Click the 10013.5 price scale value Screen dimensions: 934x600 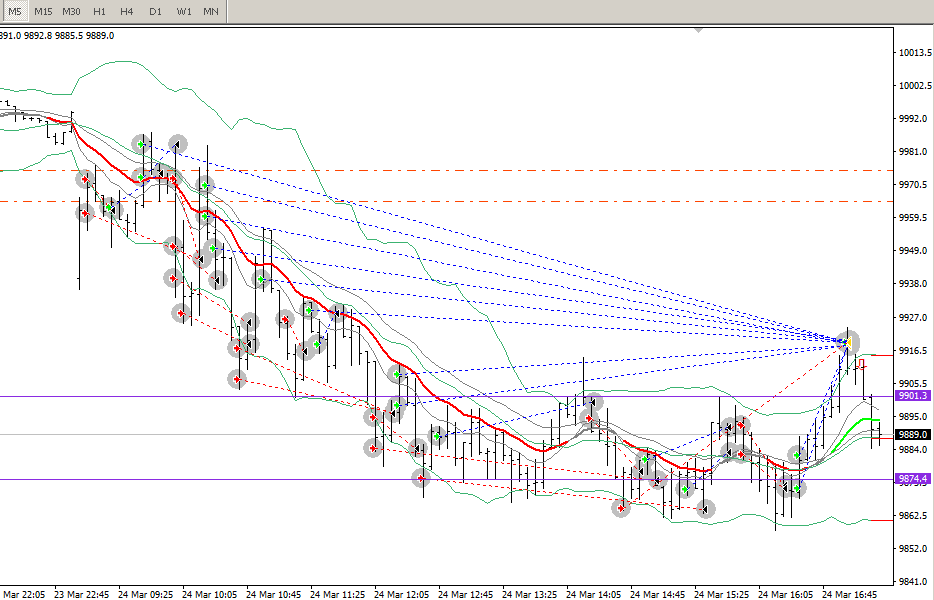point(914,52)
